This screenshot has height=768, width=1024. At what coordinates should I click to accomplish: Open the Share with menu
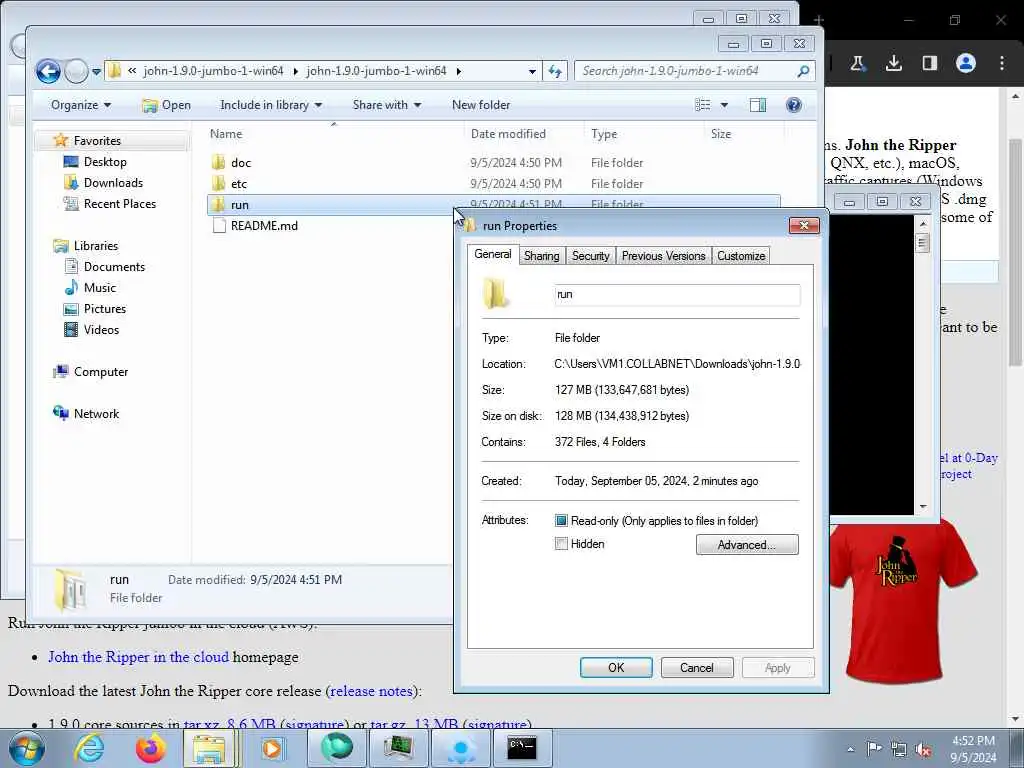tap(387, 105)
